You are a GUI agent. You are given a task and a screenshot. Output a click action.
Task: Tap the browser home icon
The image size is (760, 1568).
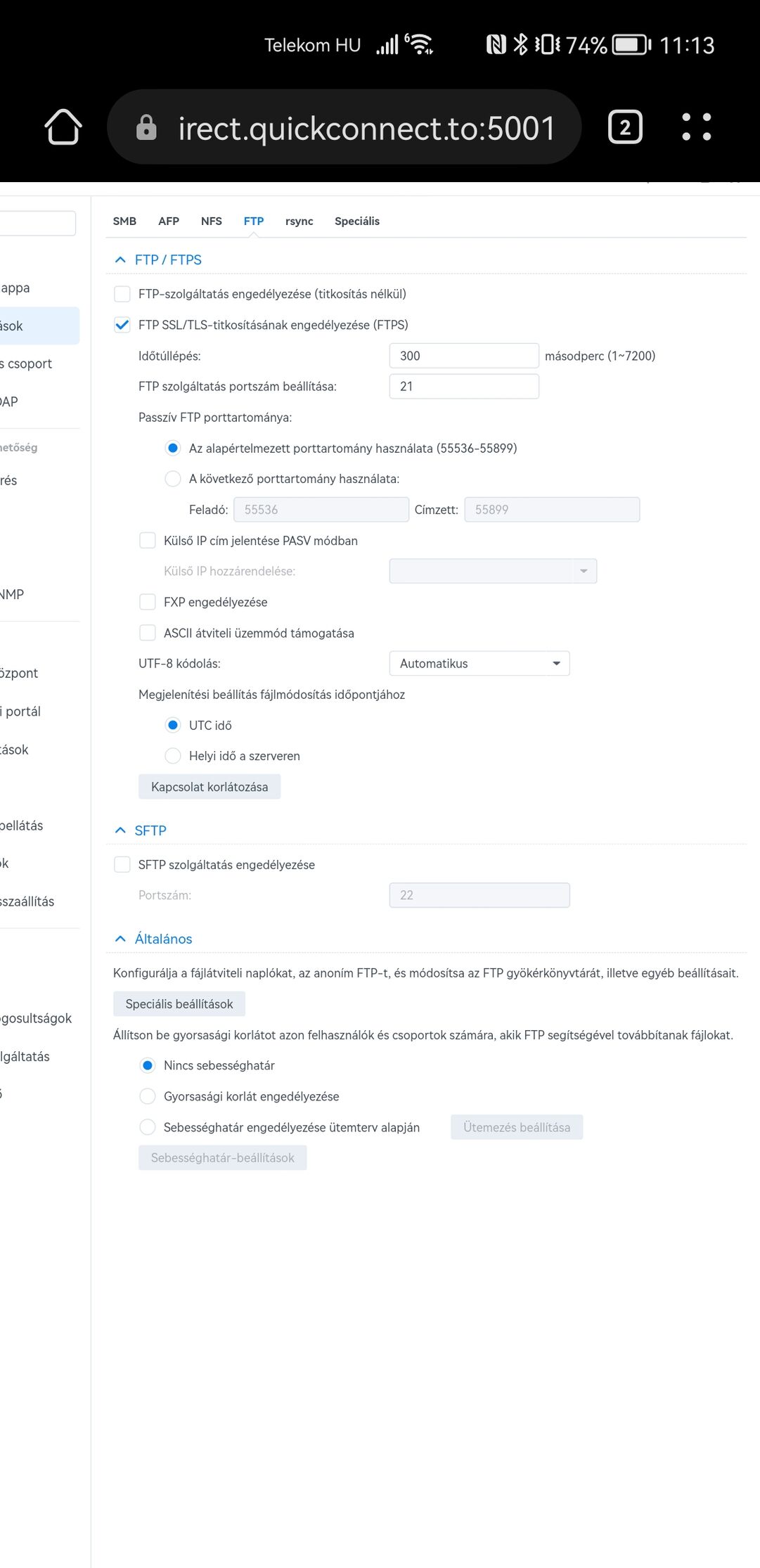63,127
